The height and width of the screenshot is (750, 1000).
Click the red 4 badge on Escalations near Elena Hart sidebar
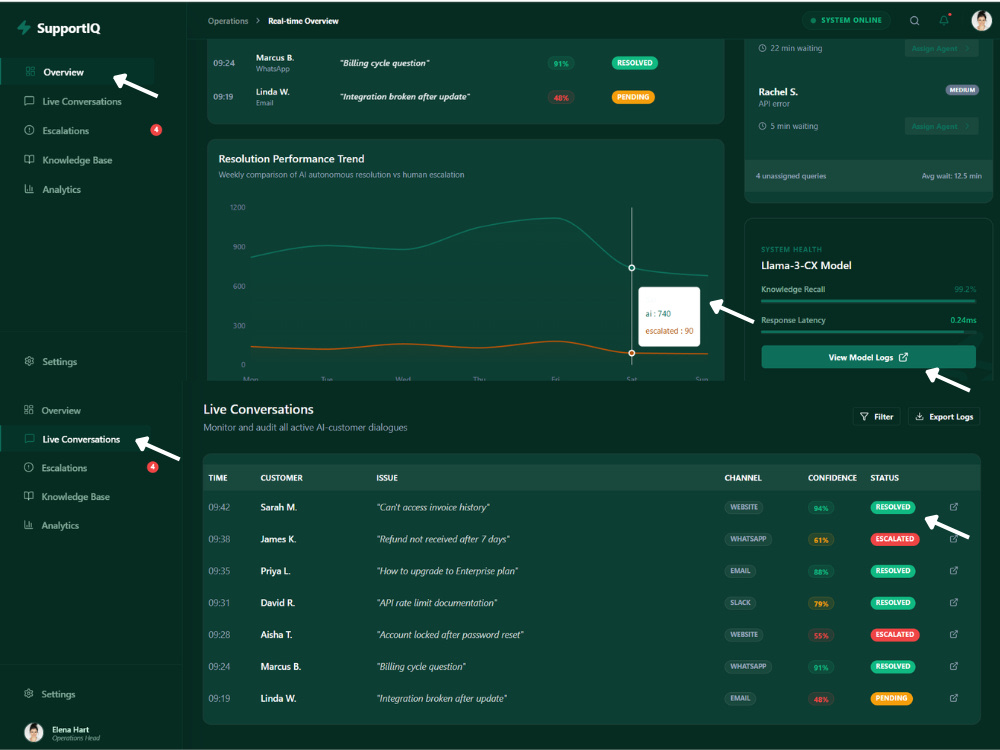(x=152, y=467)
